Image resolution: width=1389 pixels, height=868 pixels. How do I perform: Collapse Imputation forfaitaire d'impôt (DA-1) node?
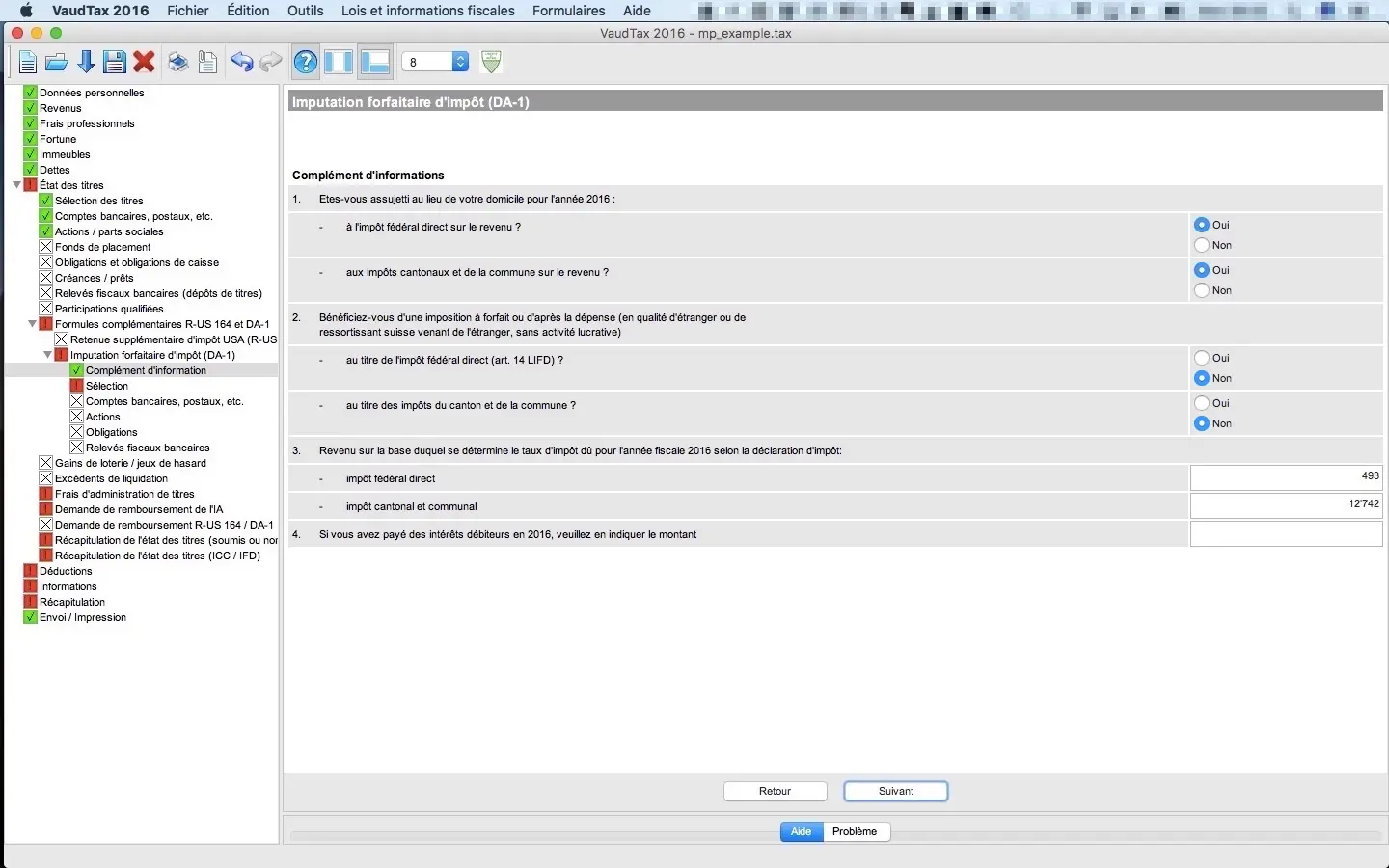[47, 355]
